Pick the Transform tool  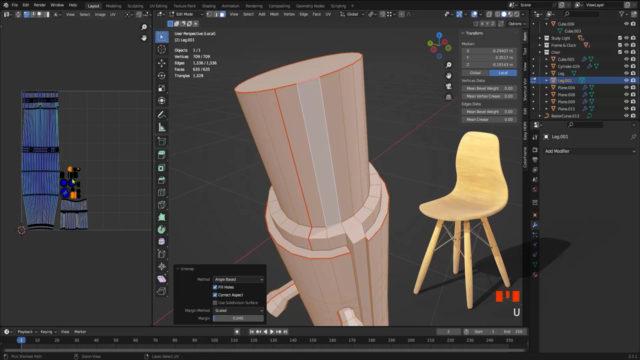[x=162, y=100]
